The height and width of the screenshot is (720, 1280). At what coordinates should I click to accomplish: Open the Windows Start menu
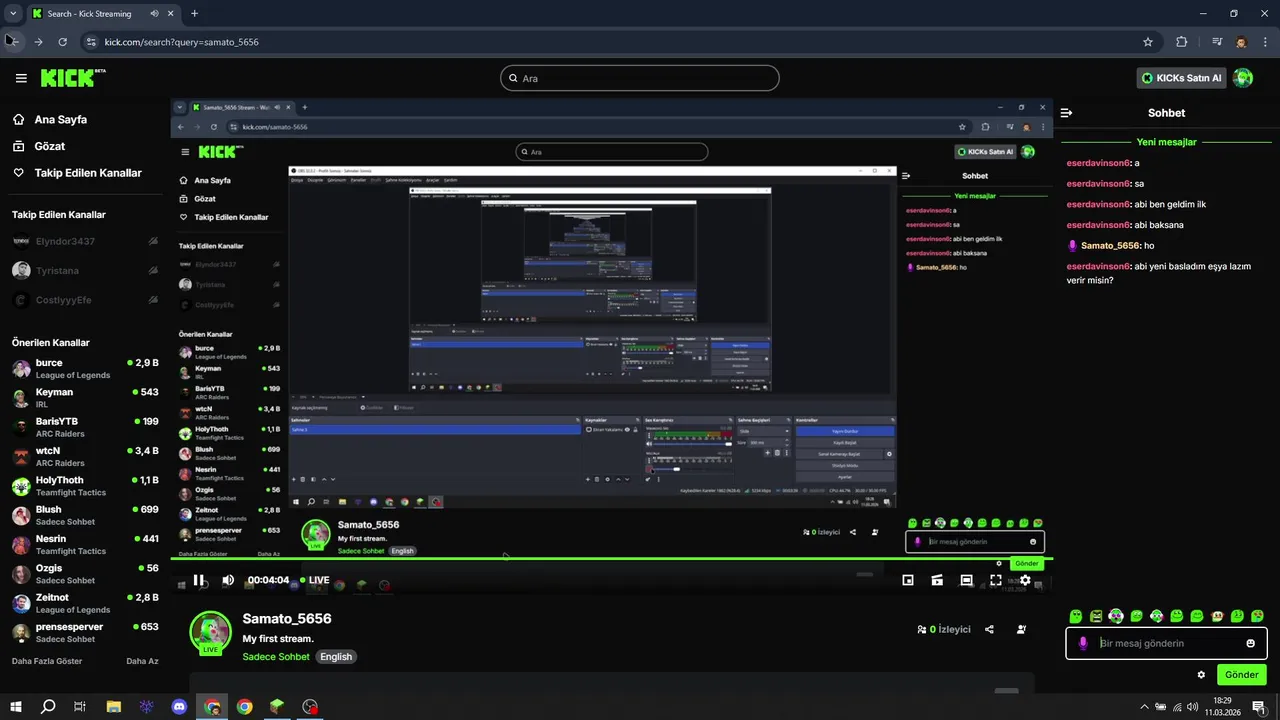15,707
